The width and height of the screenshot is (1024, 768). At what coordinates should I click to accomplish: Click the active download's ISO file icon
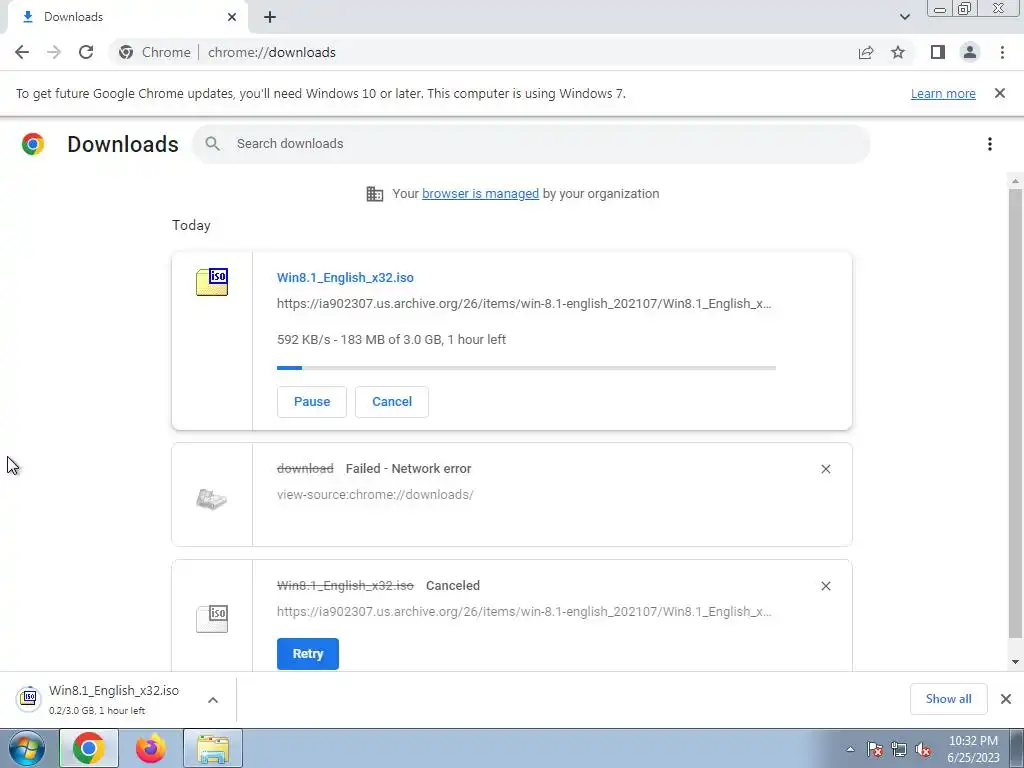(x=212, y=282)
